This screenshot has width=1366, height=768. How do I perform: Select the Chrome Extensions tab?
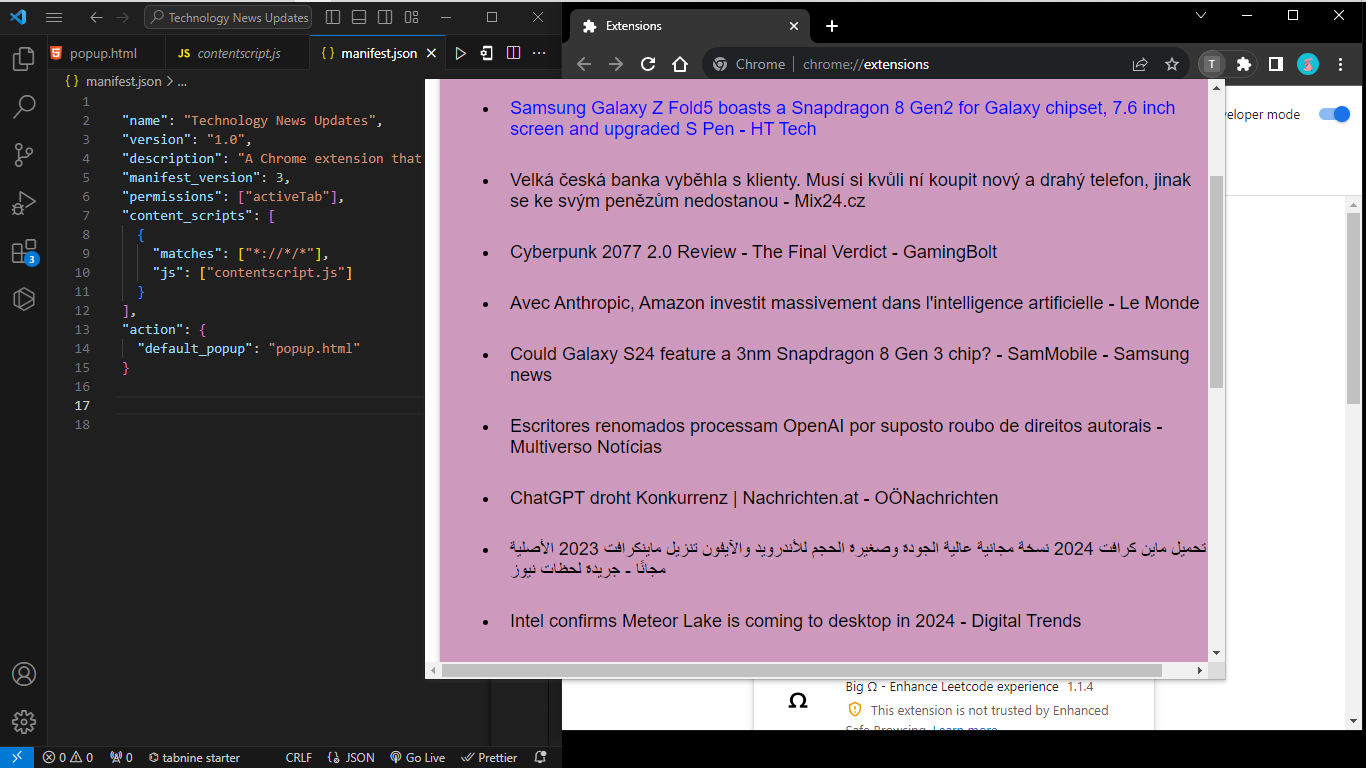(692, 26)
